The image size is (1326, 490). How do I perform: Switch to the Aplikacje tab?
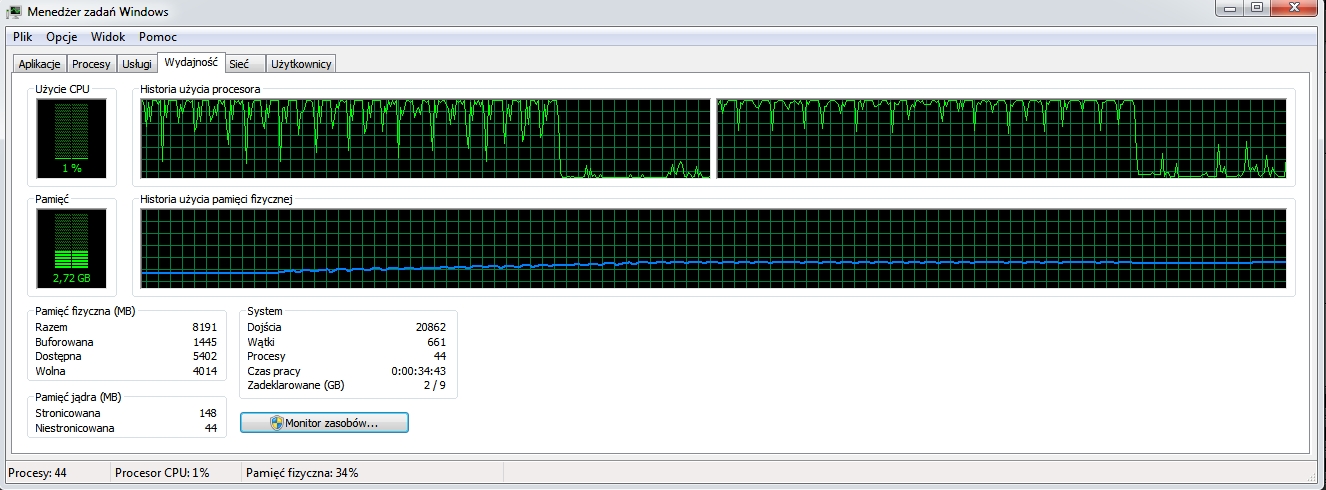point(41,64)
